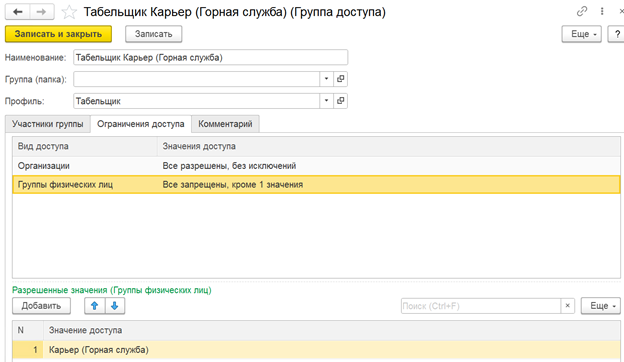Viewport: 624px width, 362px height.
Task: Open the referenced item in Группа (папка) field
Action: [340, 79]
